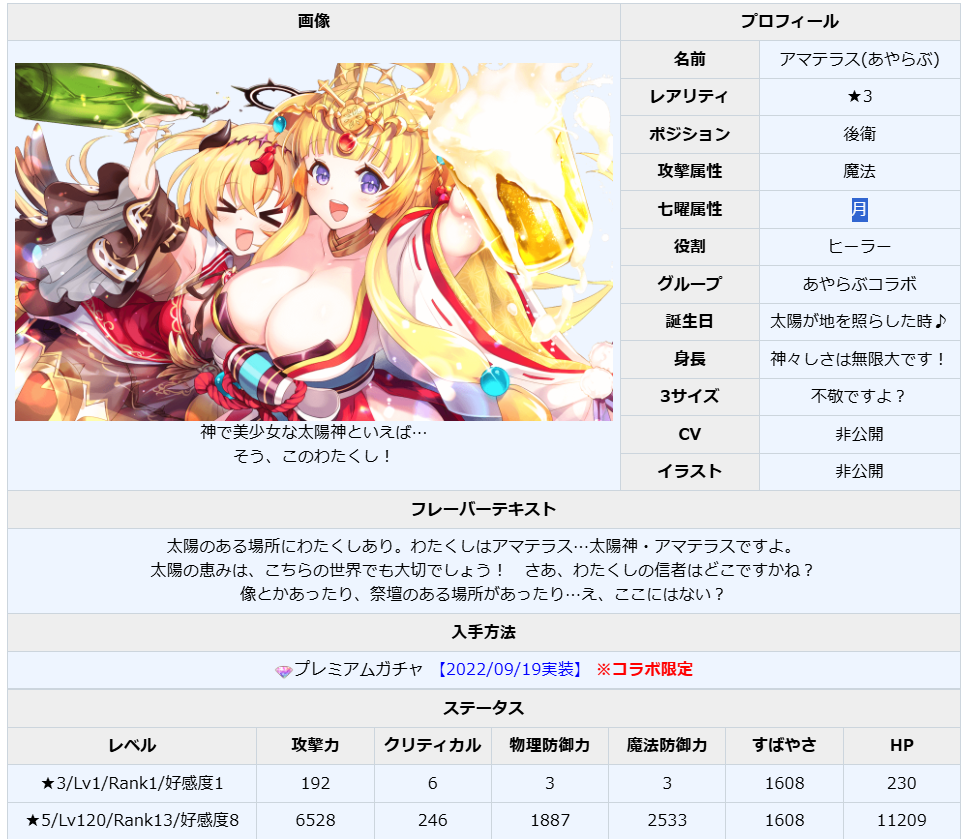Click attack value 6528
Image resolution: width=966 pixels, height=839 pixels.
(x=315, y=821)
